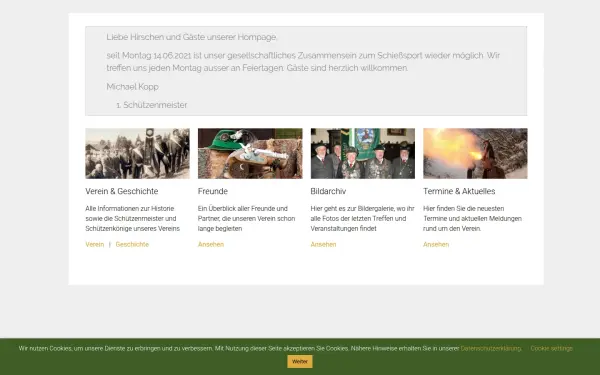Screen dimensions: 600x375
Task: Open the Geschichte link
Action: click(132, 245)
